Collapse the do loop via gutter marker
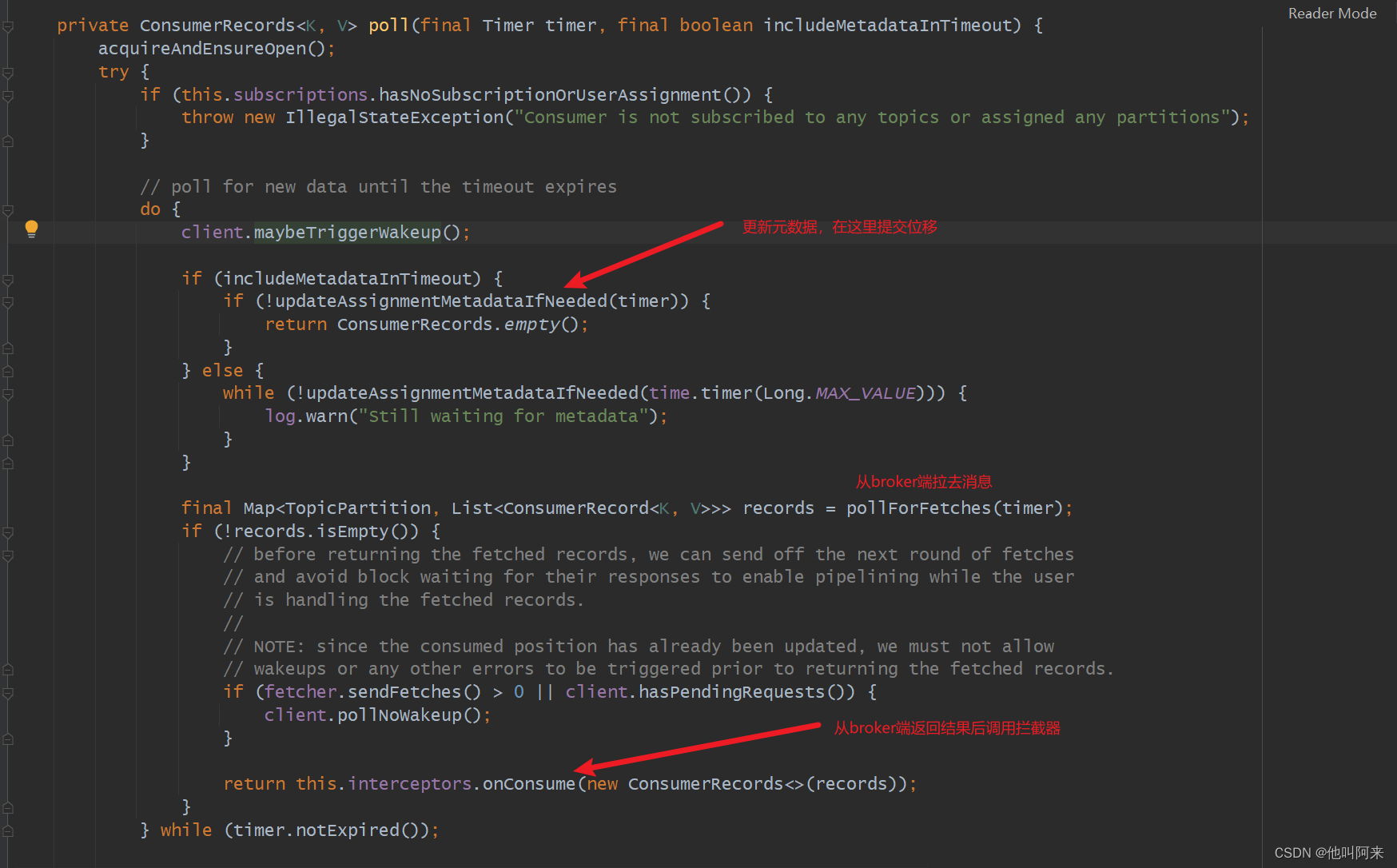The image size is (1397, 868). (x=8, y=210)
